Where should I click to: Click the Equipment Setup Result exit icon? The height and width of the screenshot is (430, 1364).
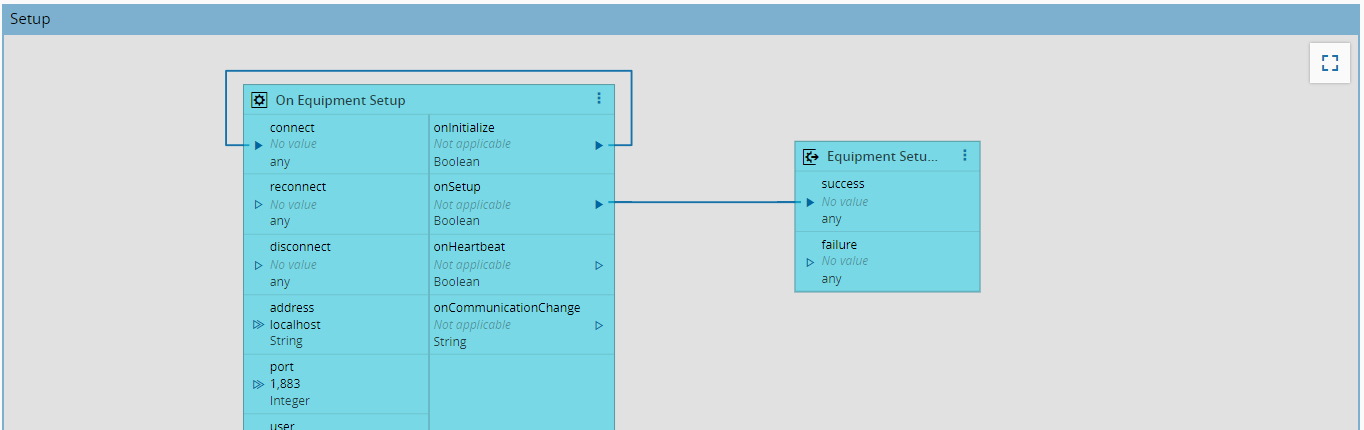pyautogui.click(x=811, y=156)
